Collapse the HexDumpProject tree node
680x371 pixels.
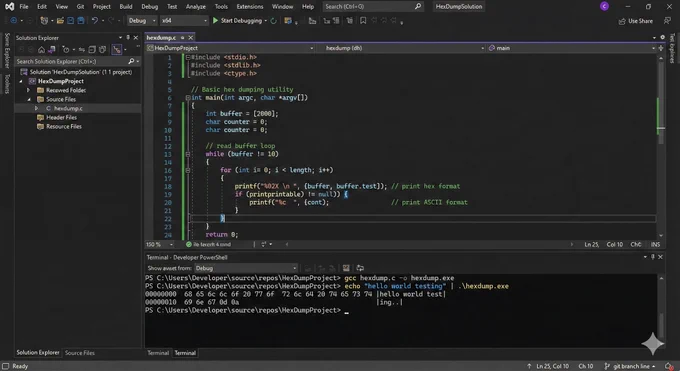pyautogui.click(x=21, y=81)
